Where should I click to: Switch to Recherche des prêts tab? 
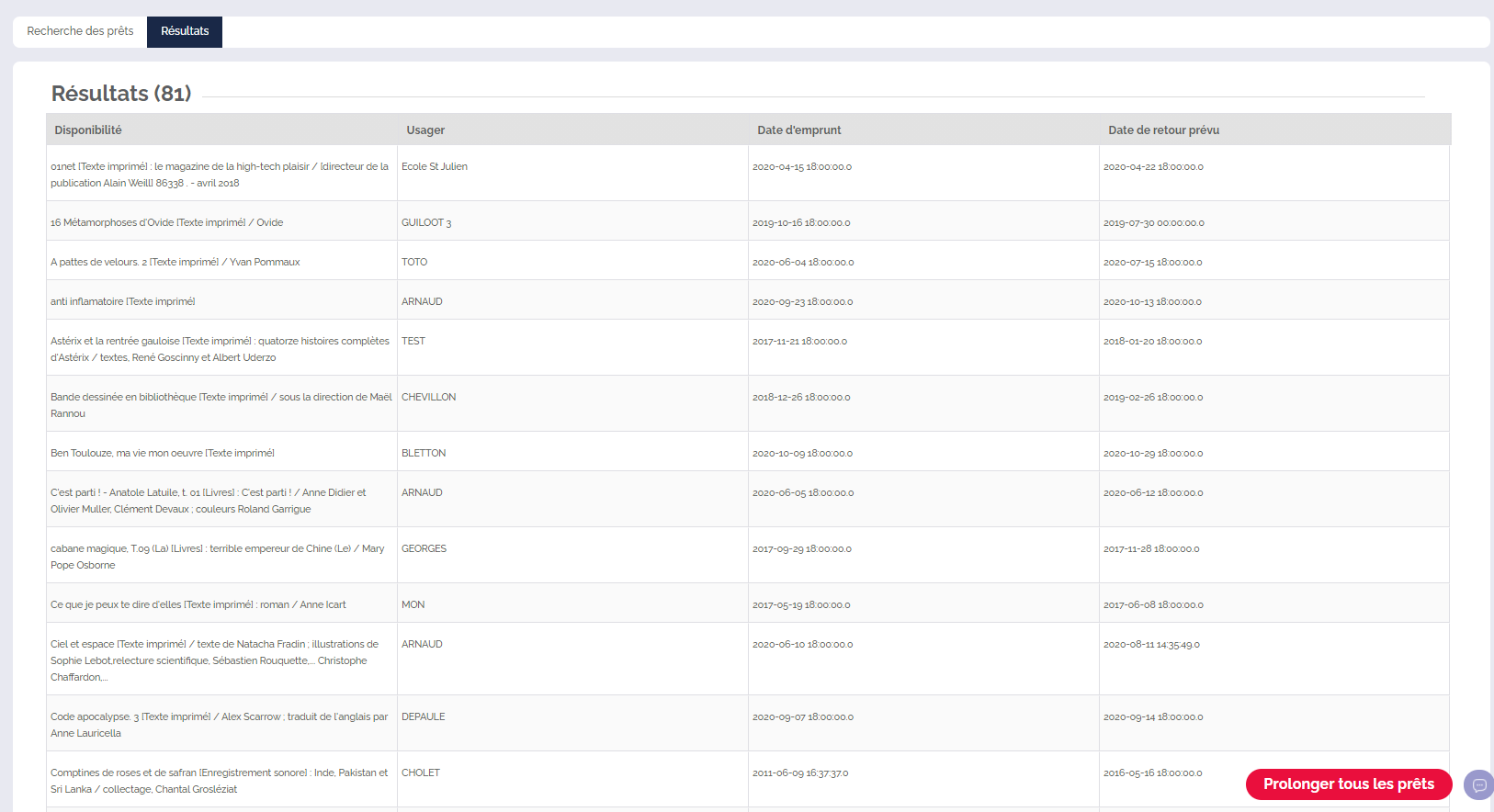80,31
